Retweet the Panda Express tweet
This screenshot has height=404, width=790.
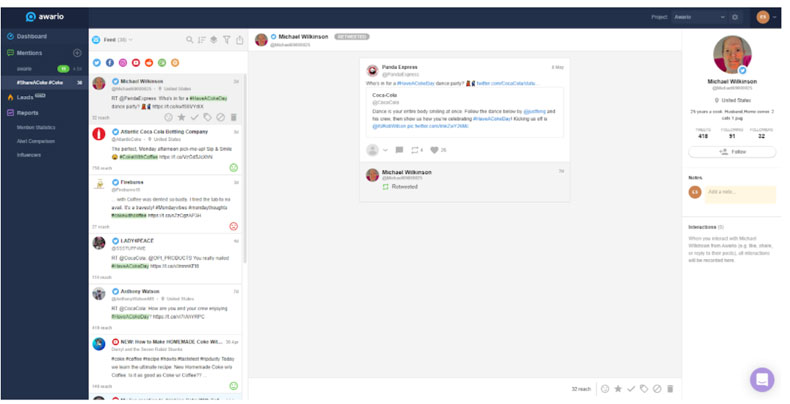pos(417,150)
